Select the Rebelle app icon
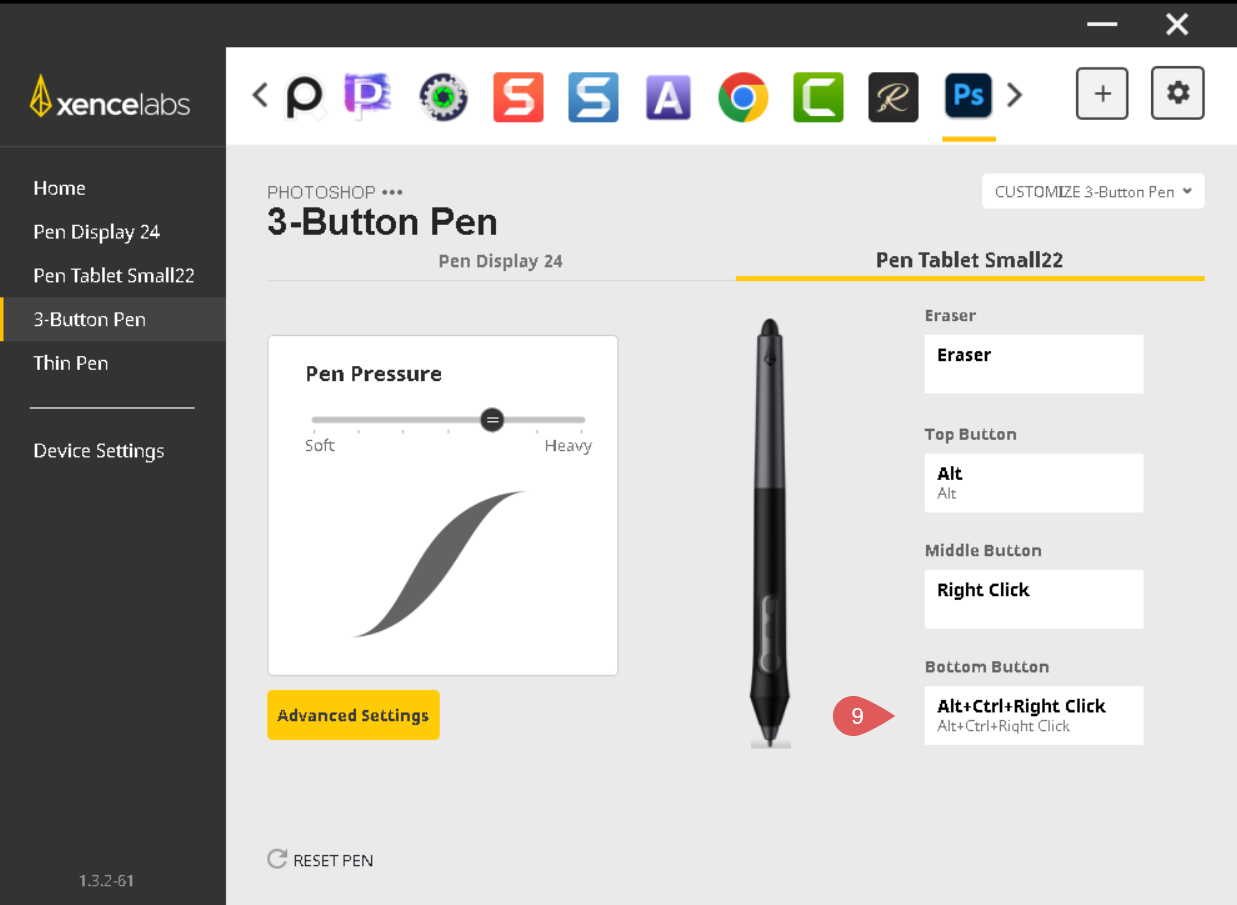Viewport: 1237px width, 905px height. 893,97
